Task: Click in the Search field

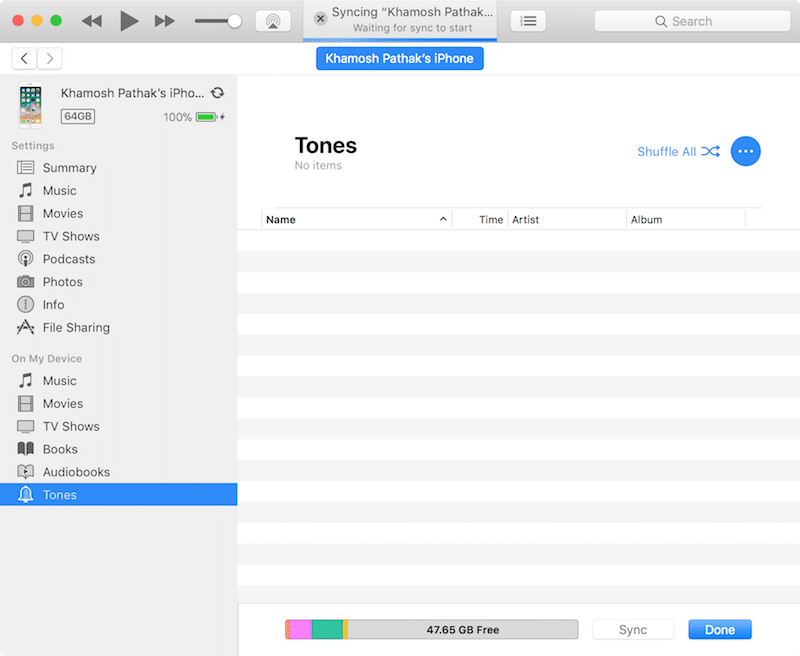Action: (x=692, y=21)
